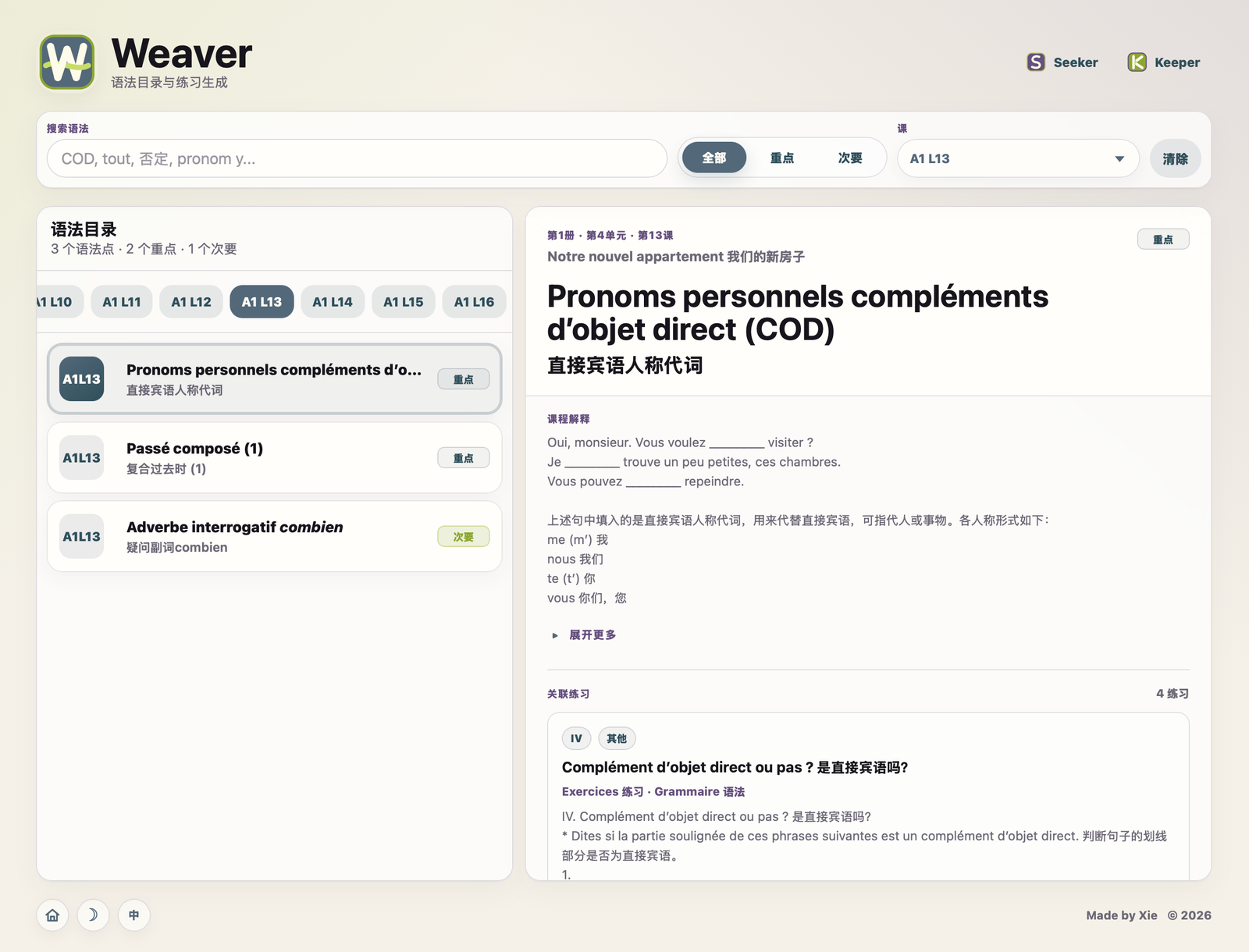Viewport: 1249px width, 952px height.
Task: Click '第1册 · 第4单元 · 第13课' breadcrumb text
Action: 610,235
